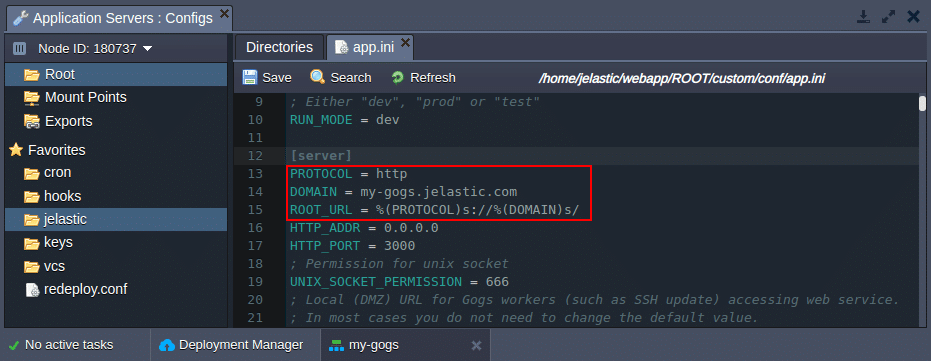Viewport: 931px width, 361px height.
Task: Click the hooks folder icon
Action: 31,197
